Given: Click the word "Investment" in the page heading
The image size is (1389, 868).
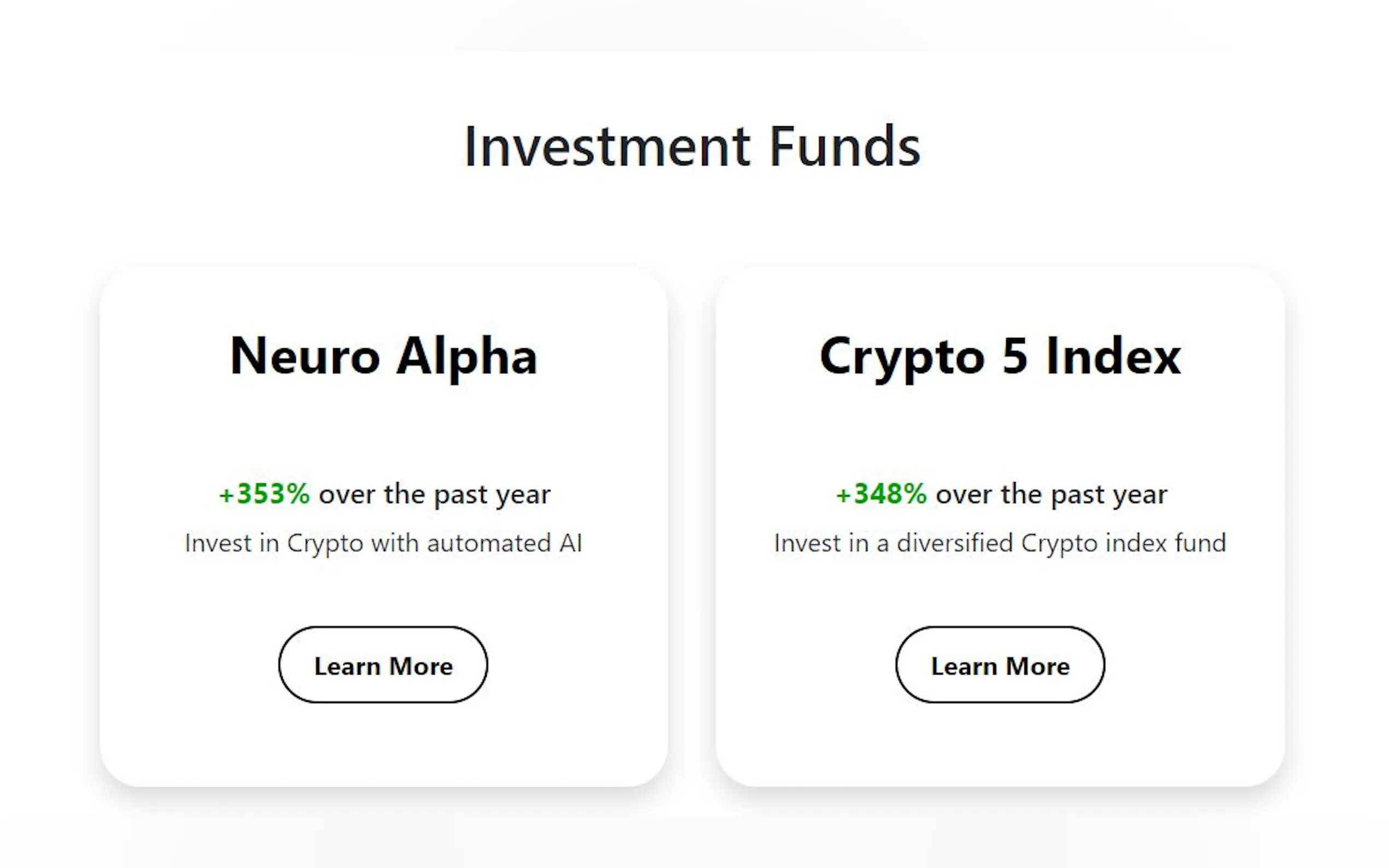Looking at the screenshot, I should (x=607, y=148).
